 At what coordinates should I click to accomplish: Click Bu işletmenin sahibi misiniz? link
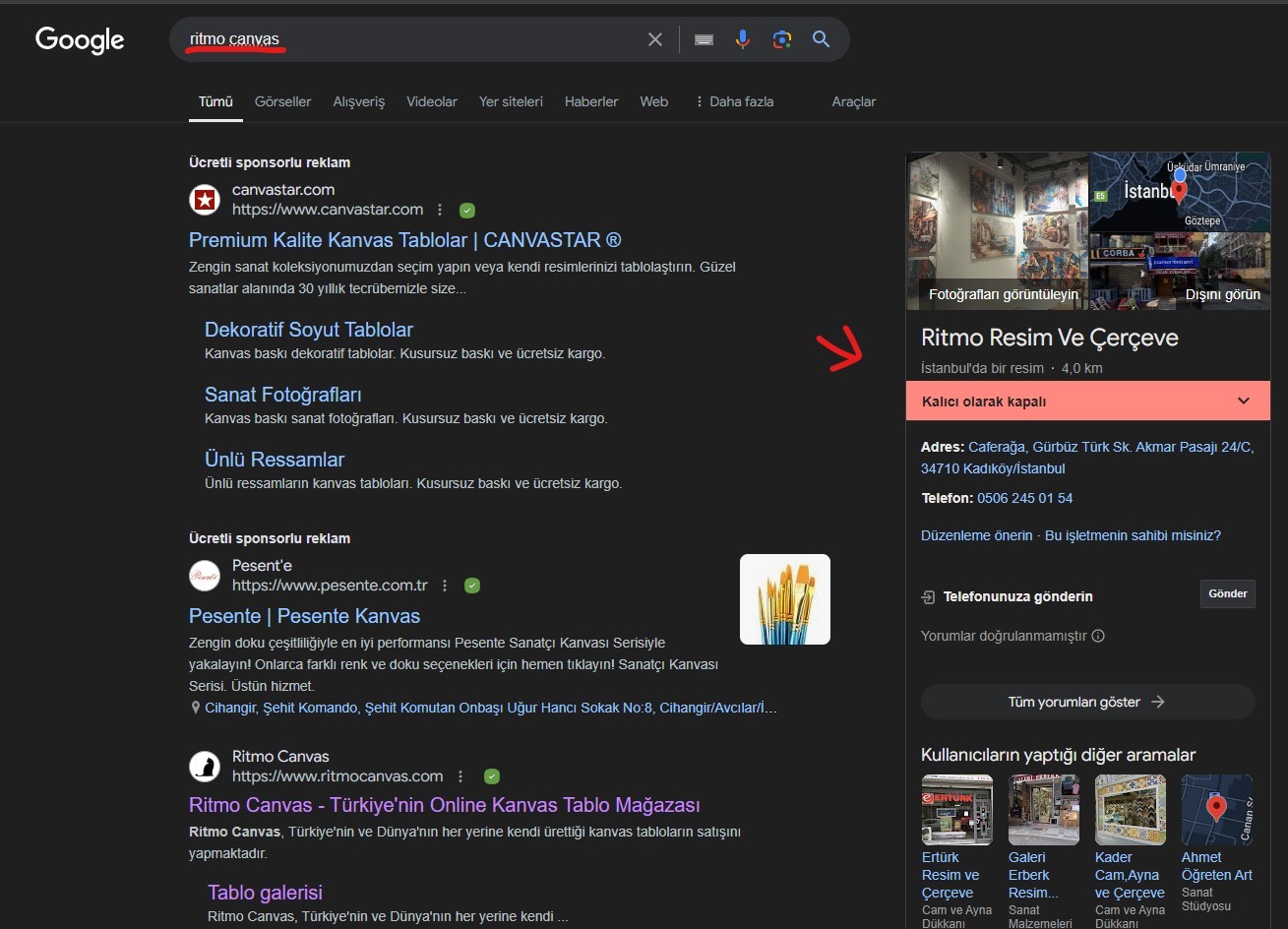click(x=1133, y=535)
